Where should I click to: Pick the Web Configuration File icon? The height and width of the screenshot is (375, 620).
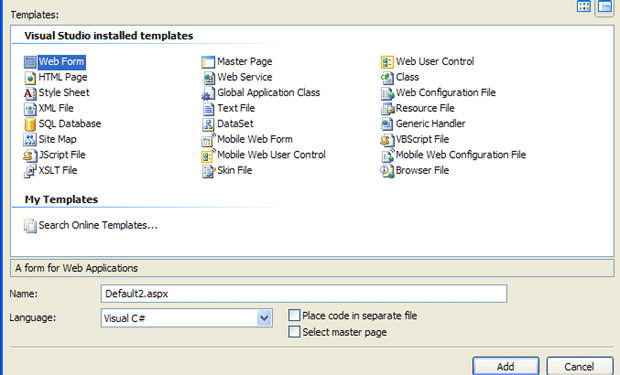[387, 93]
